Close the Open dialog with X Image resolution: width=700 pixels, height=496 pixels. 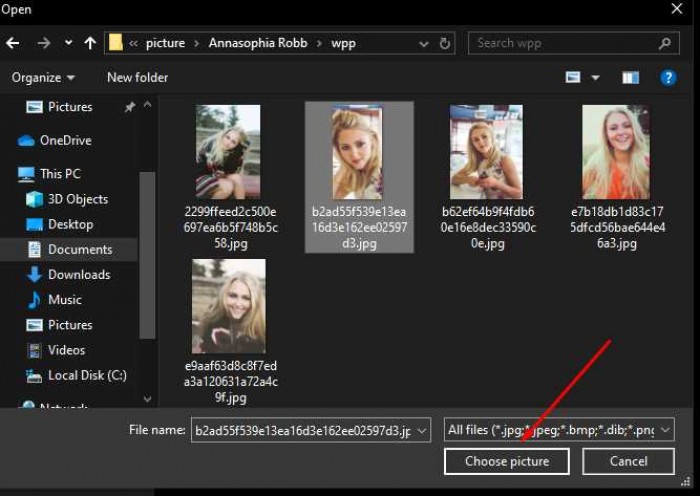677,8
